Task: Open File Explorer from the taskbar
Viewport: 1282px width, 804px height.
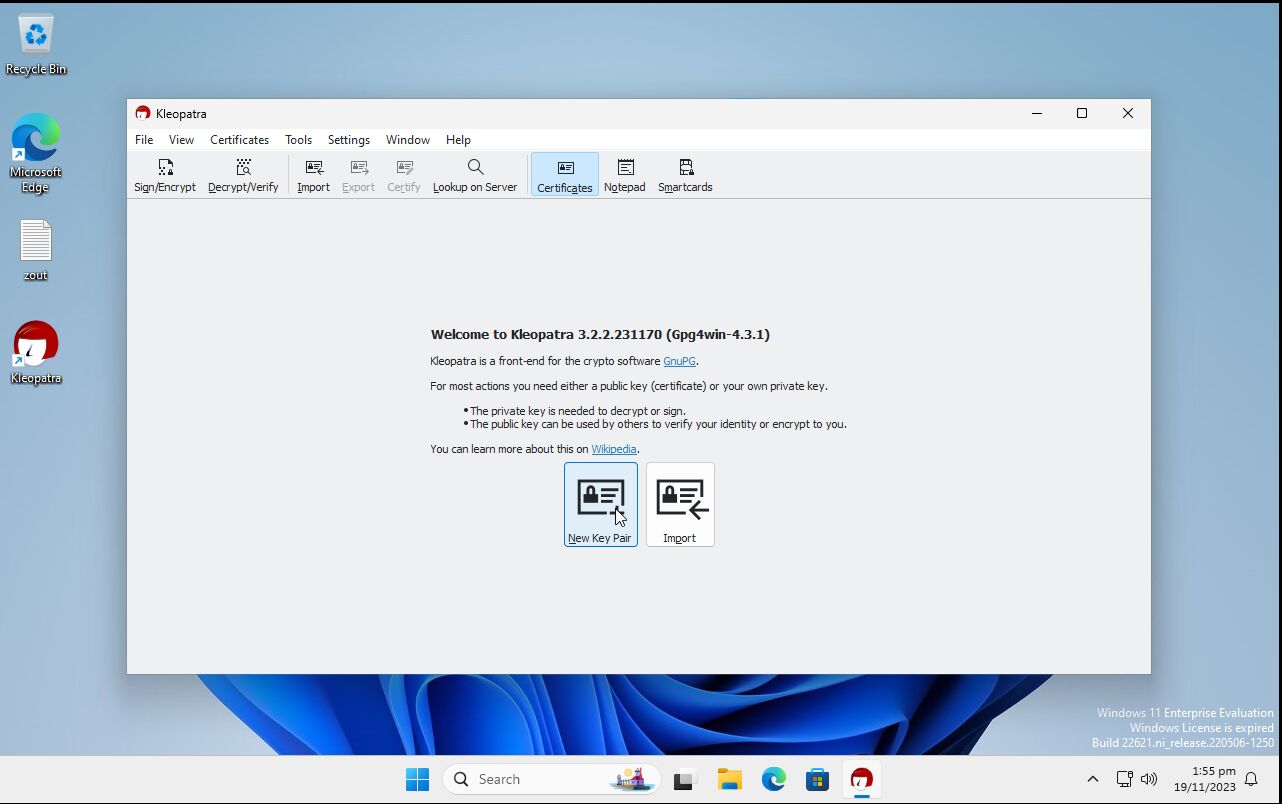Action: pyautogui.click(x=729, y=779)
